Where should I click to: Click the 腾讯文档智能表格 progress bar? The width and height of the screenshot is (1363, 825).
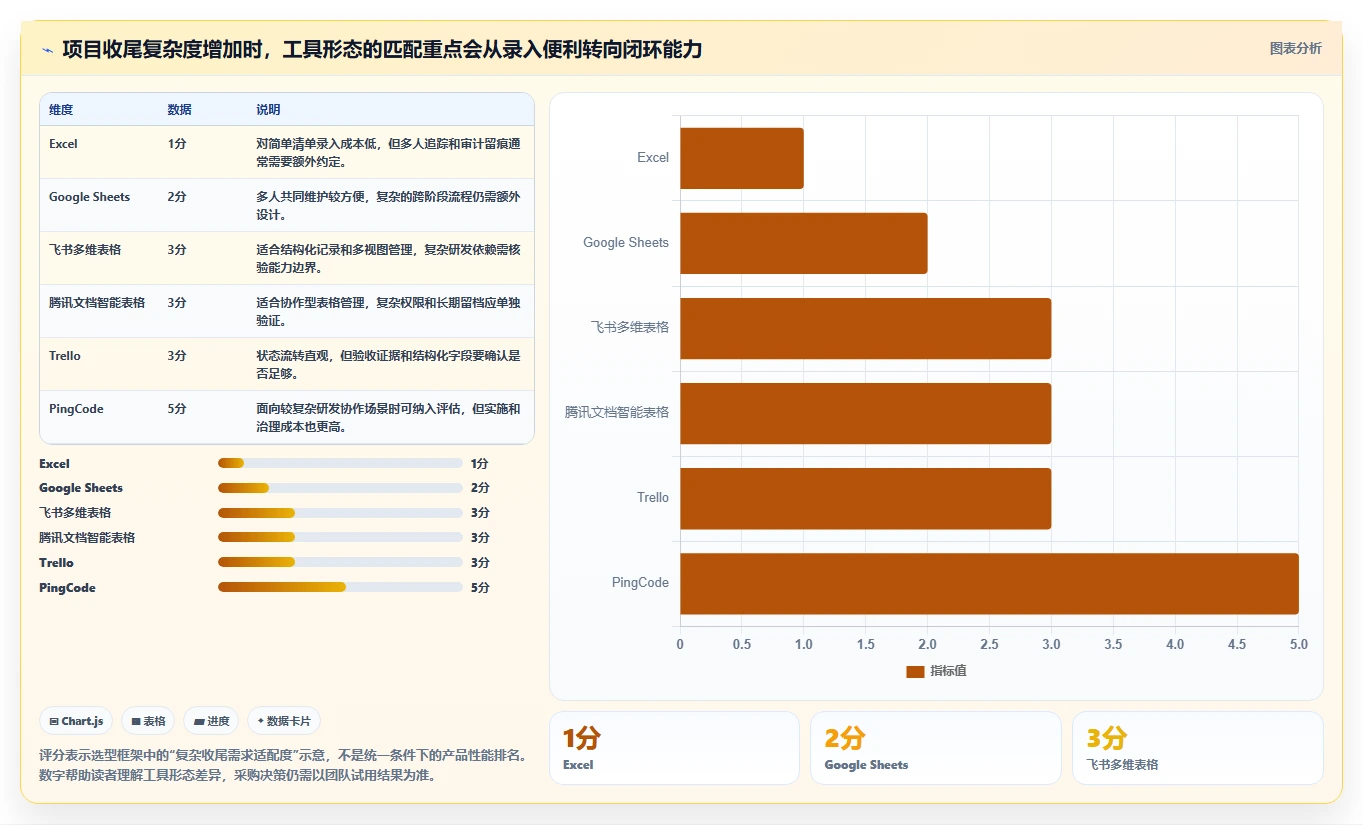(340, 537)
